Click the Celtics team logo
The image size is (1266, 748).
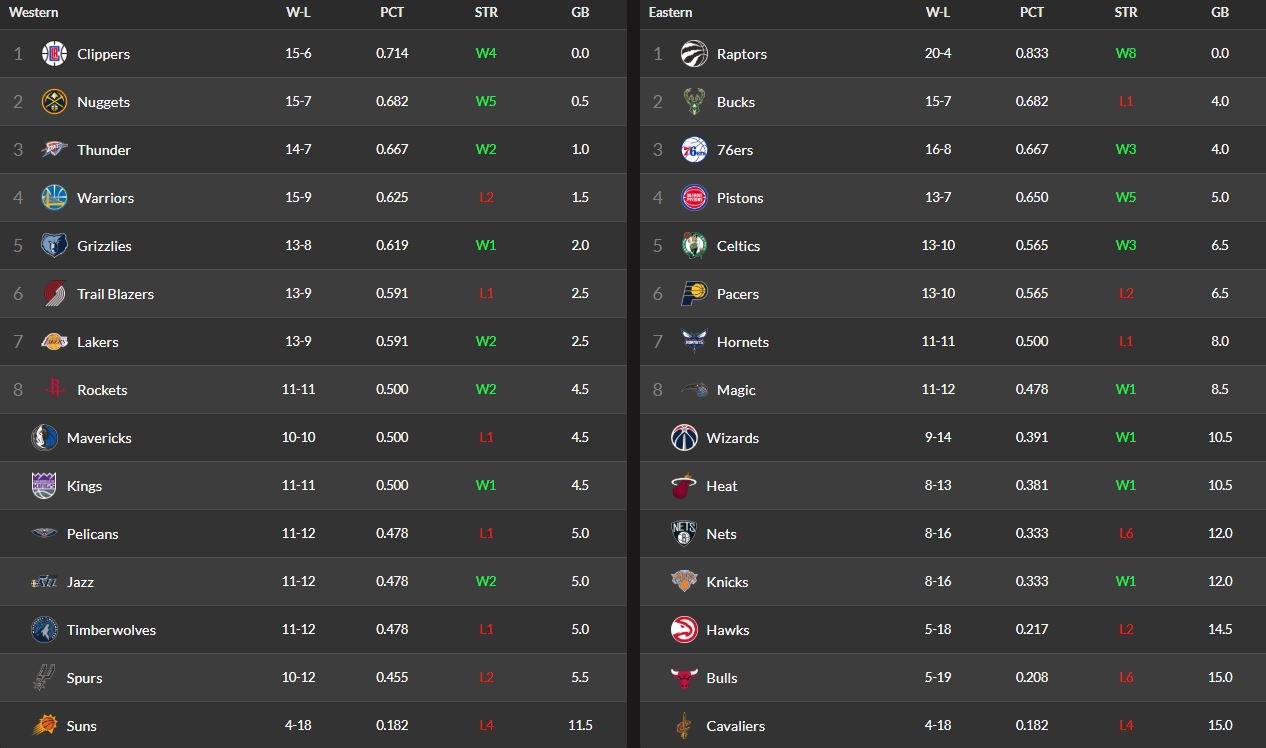(x=694, y=246)
